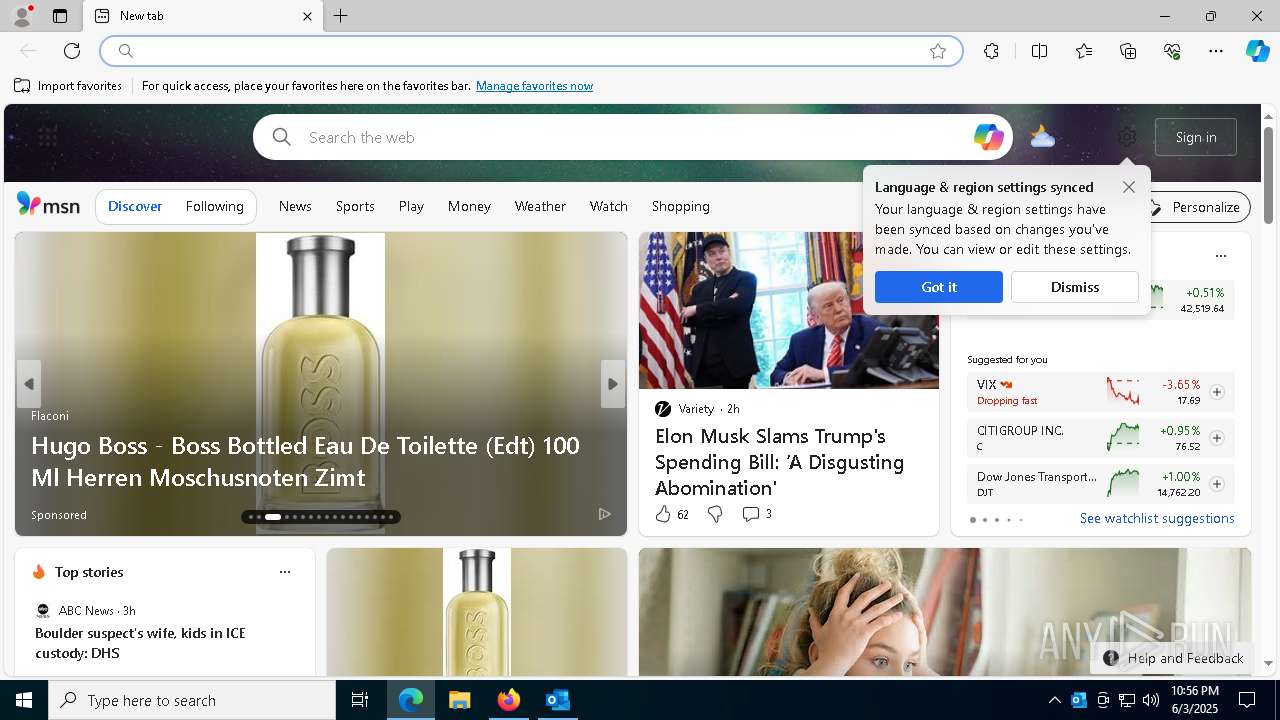This screenshot has width=1280, height=720.
Task: Open Boulder suspect's wife ICE custody story
Action: pyautogui.click(x=140, y=643)
